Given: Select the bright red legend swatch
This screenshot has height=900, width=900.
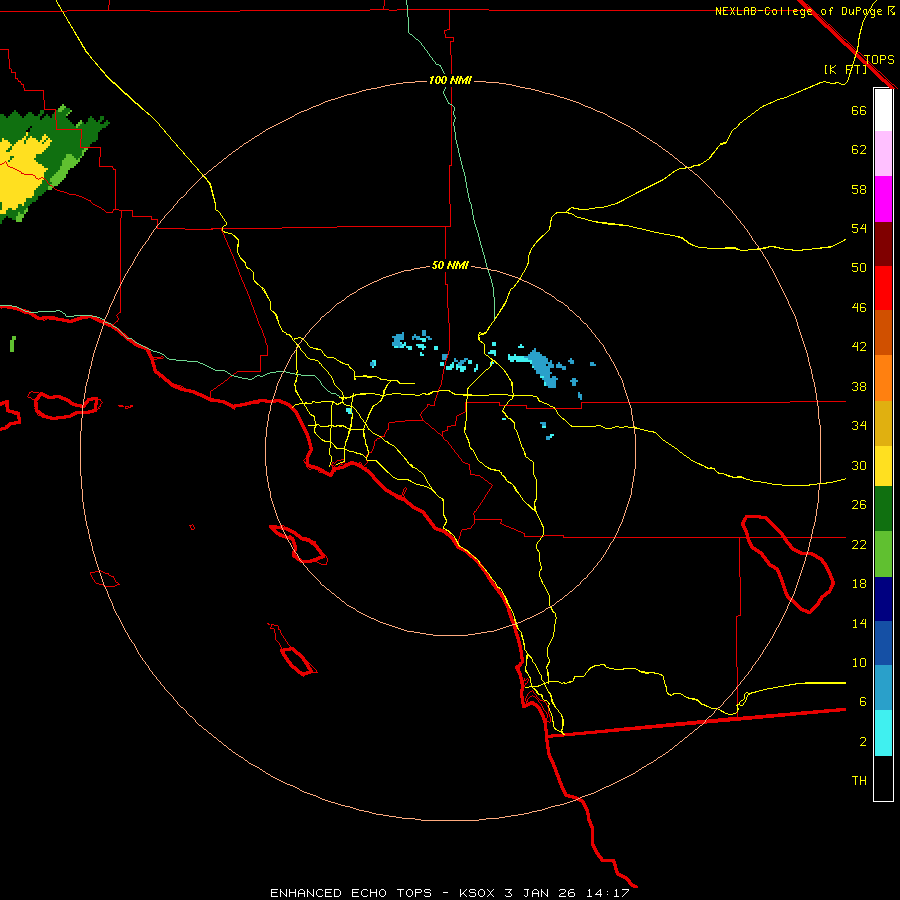Looking at the screenshot, I should (883, 288).
